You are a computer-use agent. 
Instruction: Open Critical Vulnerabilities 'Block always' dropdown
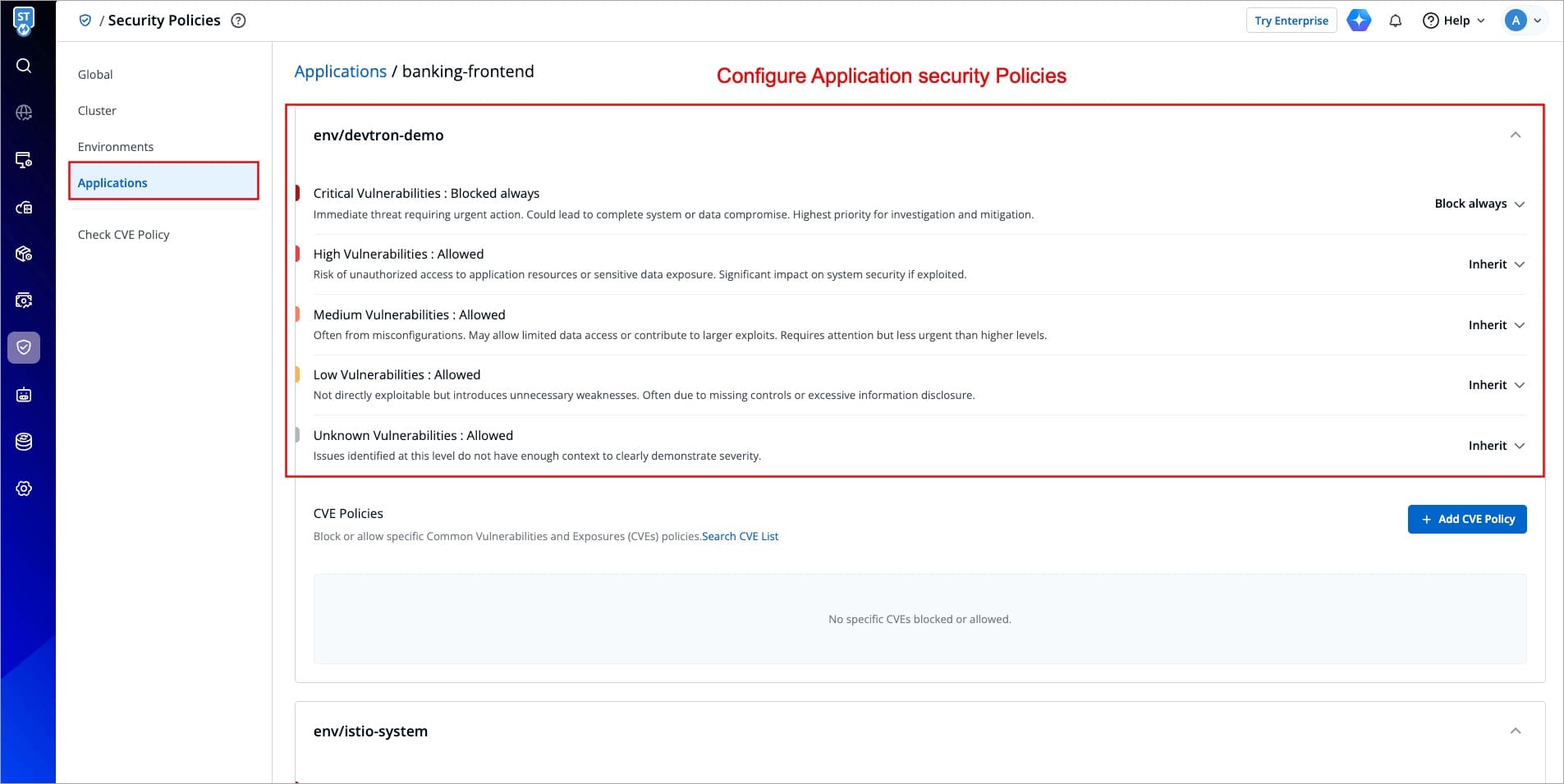(x=1479, y=204)
